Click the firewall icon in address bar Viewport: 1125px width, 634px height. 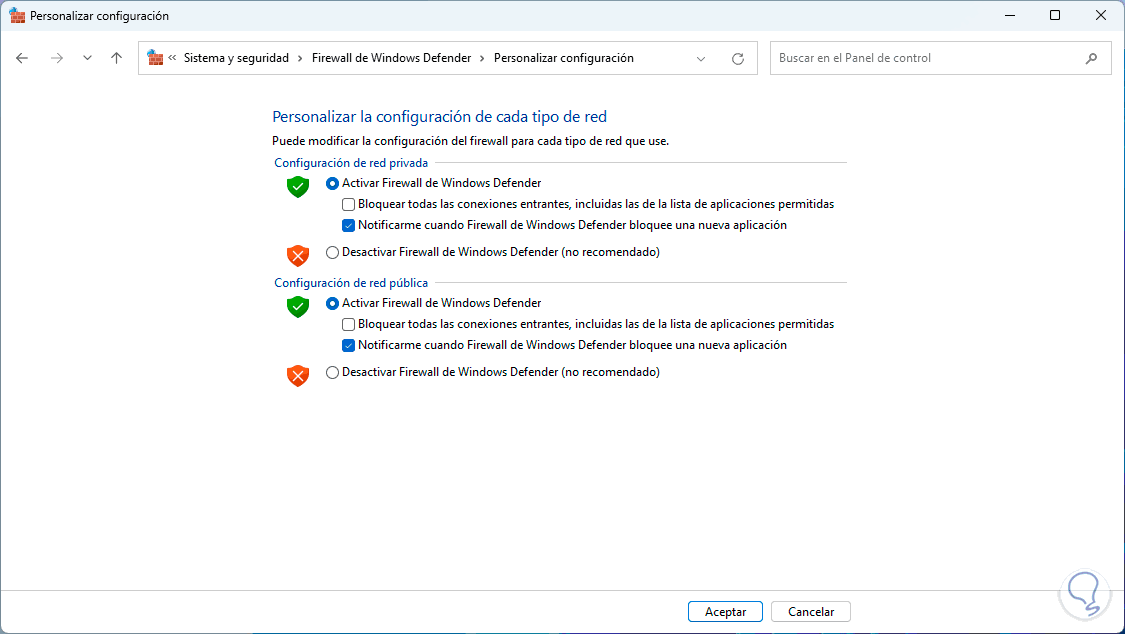click(154, 57)
